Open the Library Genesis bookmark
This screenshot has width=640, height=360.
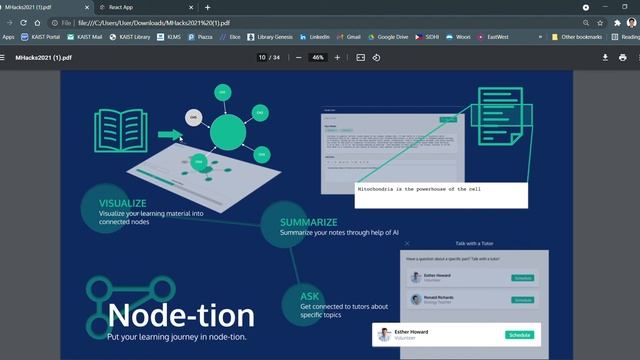tap(270, 37)
